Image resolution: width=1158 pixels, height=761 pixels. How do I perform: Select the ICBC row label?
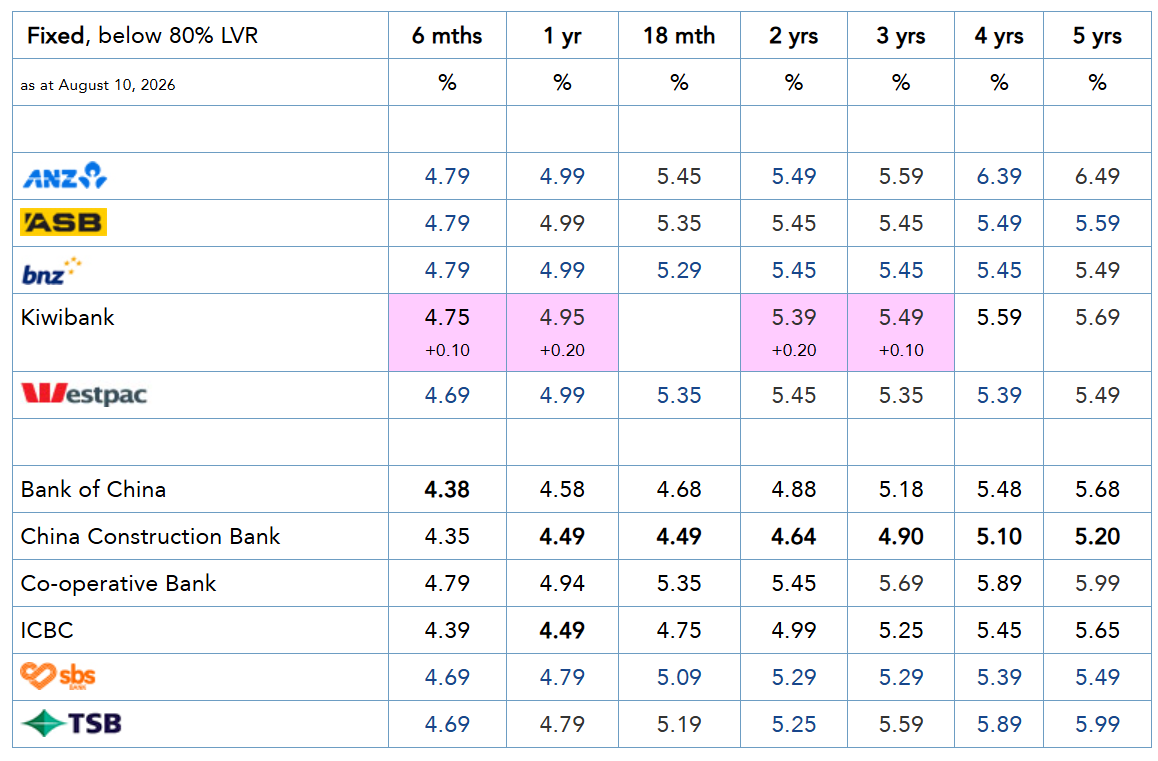click(47, 630)
